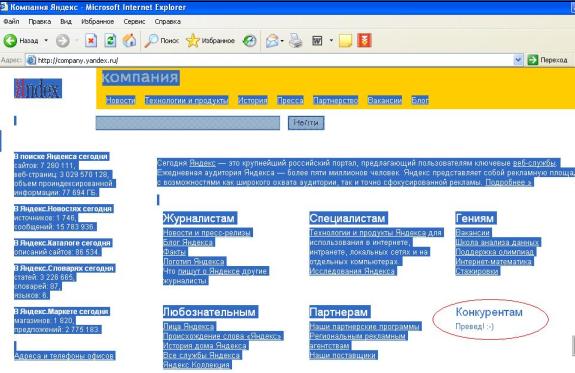This screenshot has width=575, height=373.
Task: Click the Edit with Word icon
Action: (317, 40)
